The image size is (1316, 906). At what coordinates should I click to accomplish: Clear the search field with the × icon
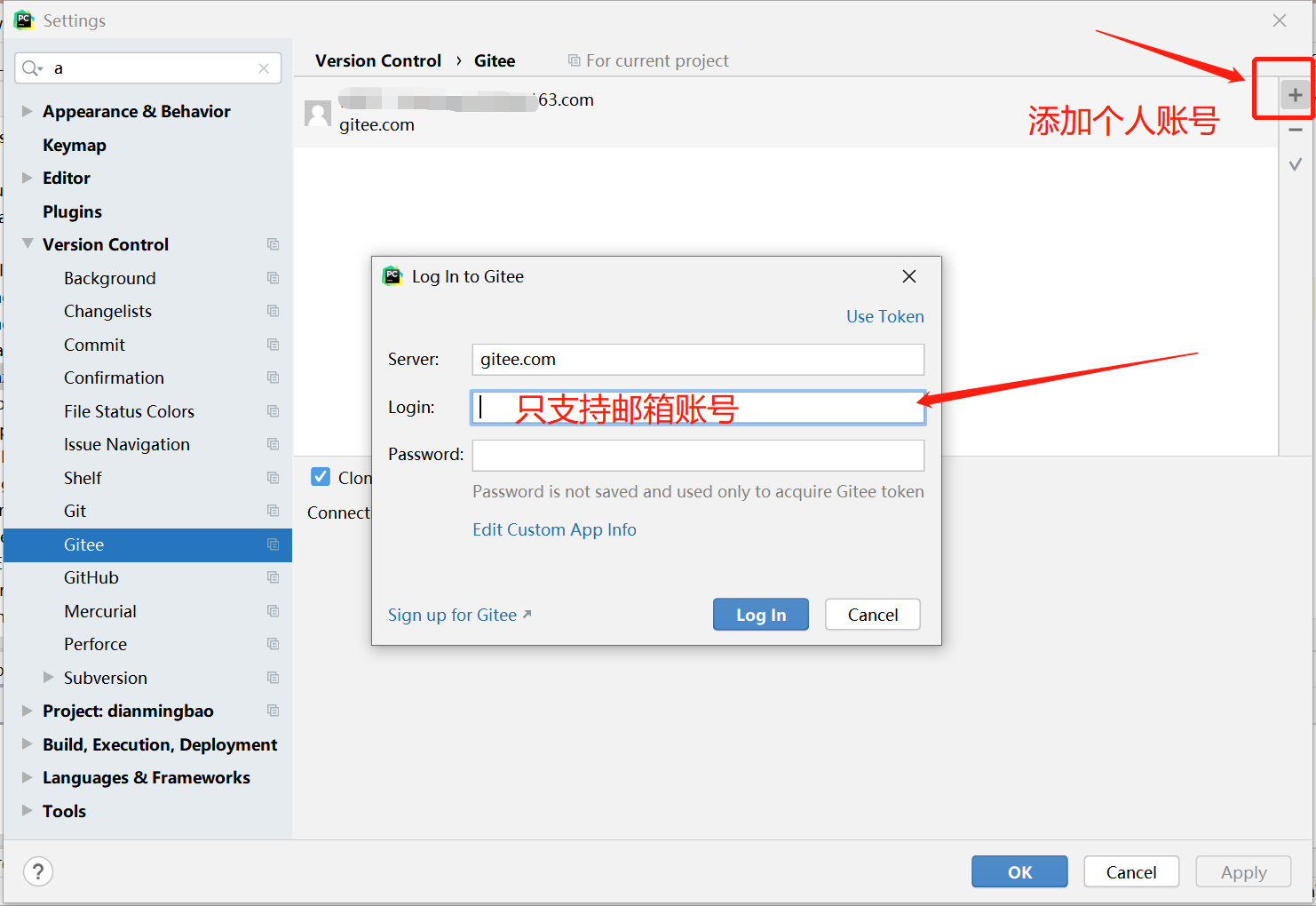263,68
